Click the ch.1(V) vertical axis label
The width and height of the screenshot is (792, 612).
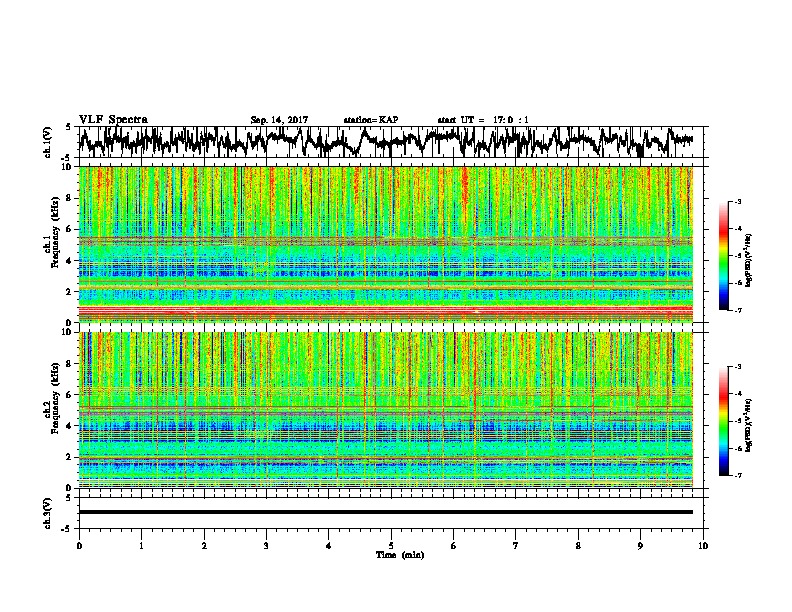(x=48, y=142)
